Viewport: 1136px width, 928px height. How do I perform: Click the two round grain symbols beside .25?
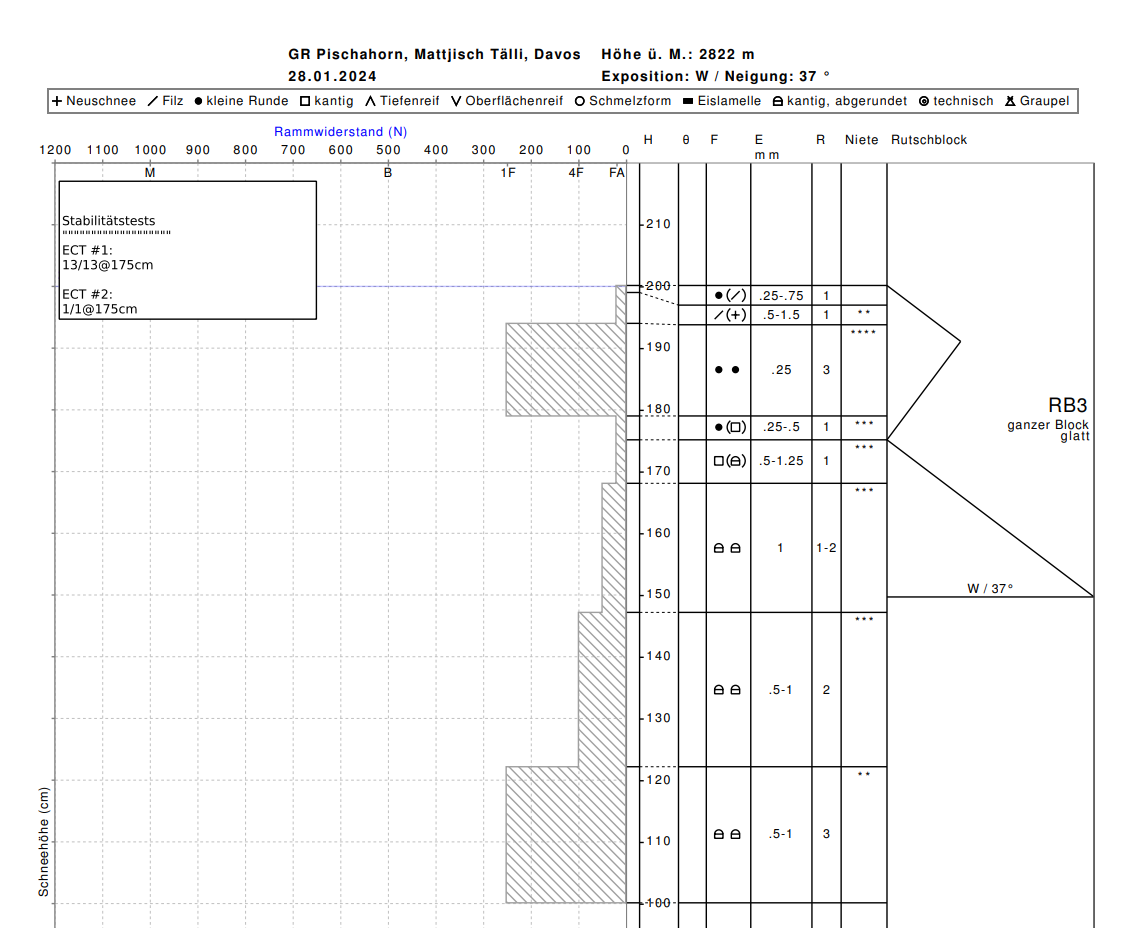point(727,370)
